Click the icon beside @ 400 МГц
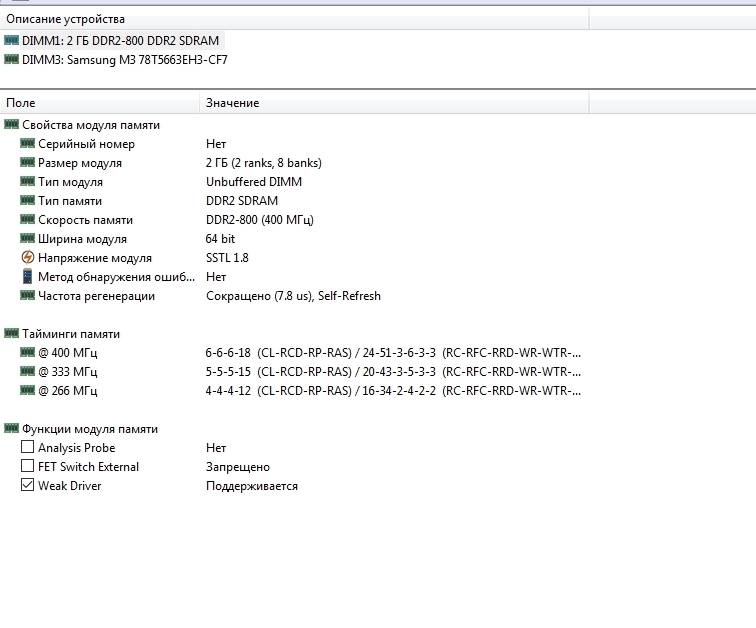Image resolution: width=756 pixels, height=628 pixels. (x=27, y=352)
